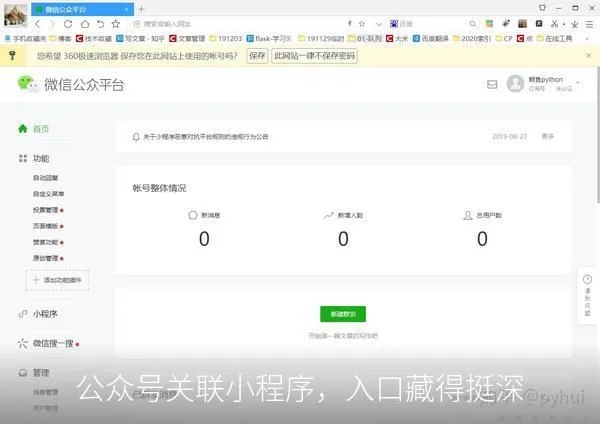Click the 添加功能插件 button
600x424 pixels.
coord(57,280)
